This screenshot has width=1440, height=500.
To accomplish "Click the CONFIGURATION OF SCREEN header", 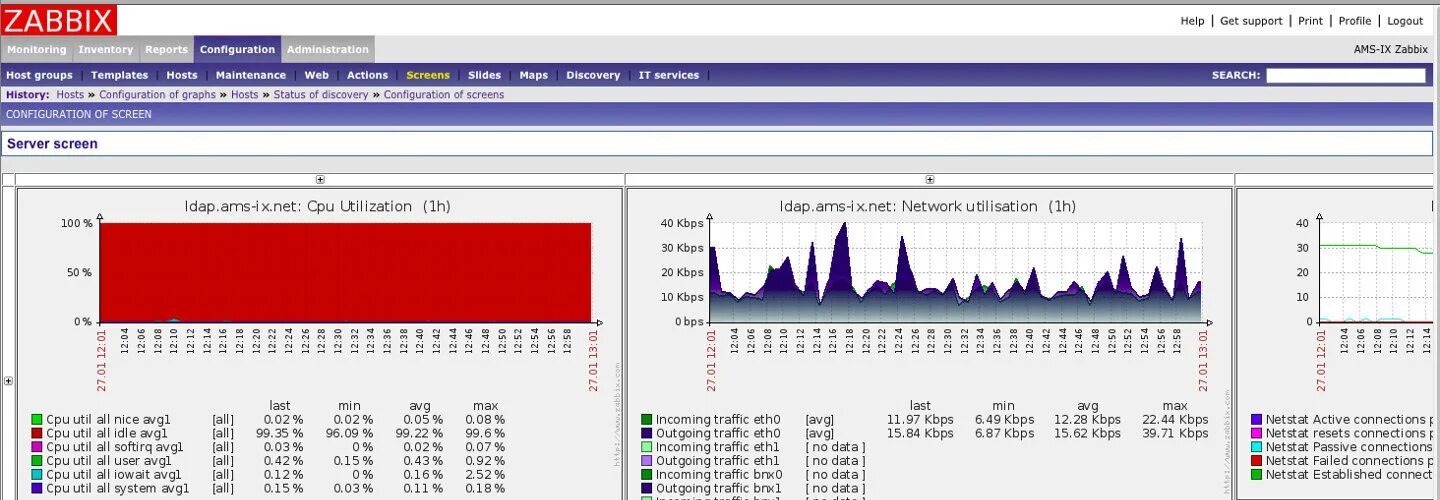I will pos(79,114).
